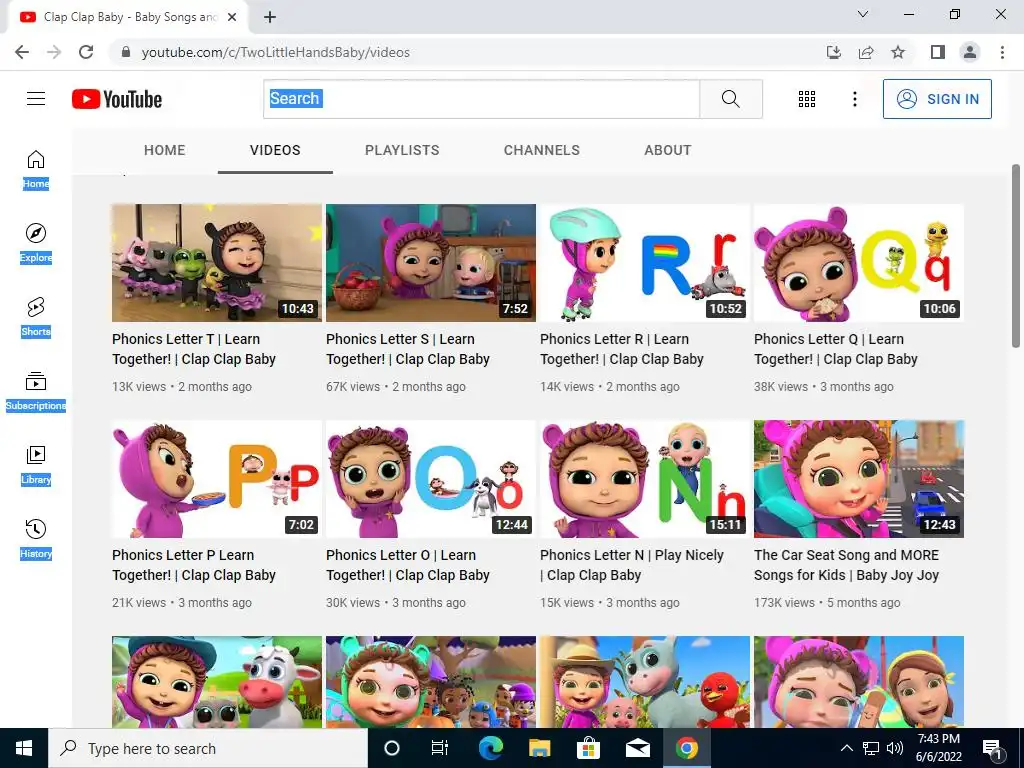
Task: Click title 'The Car Seat Song and MORE'
Action: click(846, 566)
